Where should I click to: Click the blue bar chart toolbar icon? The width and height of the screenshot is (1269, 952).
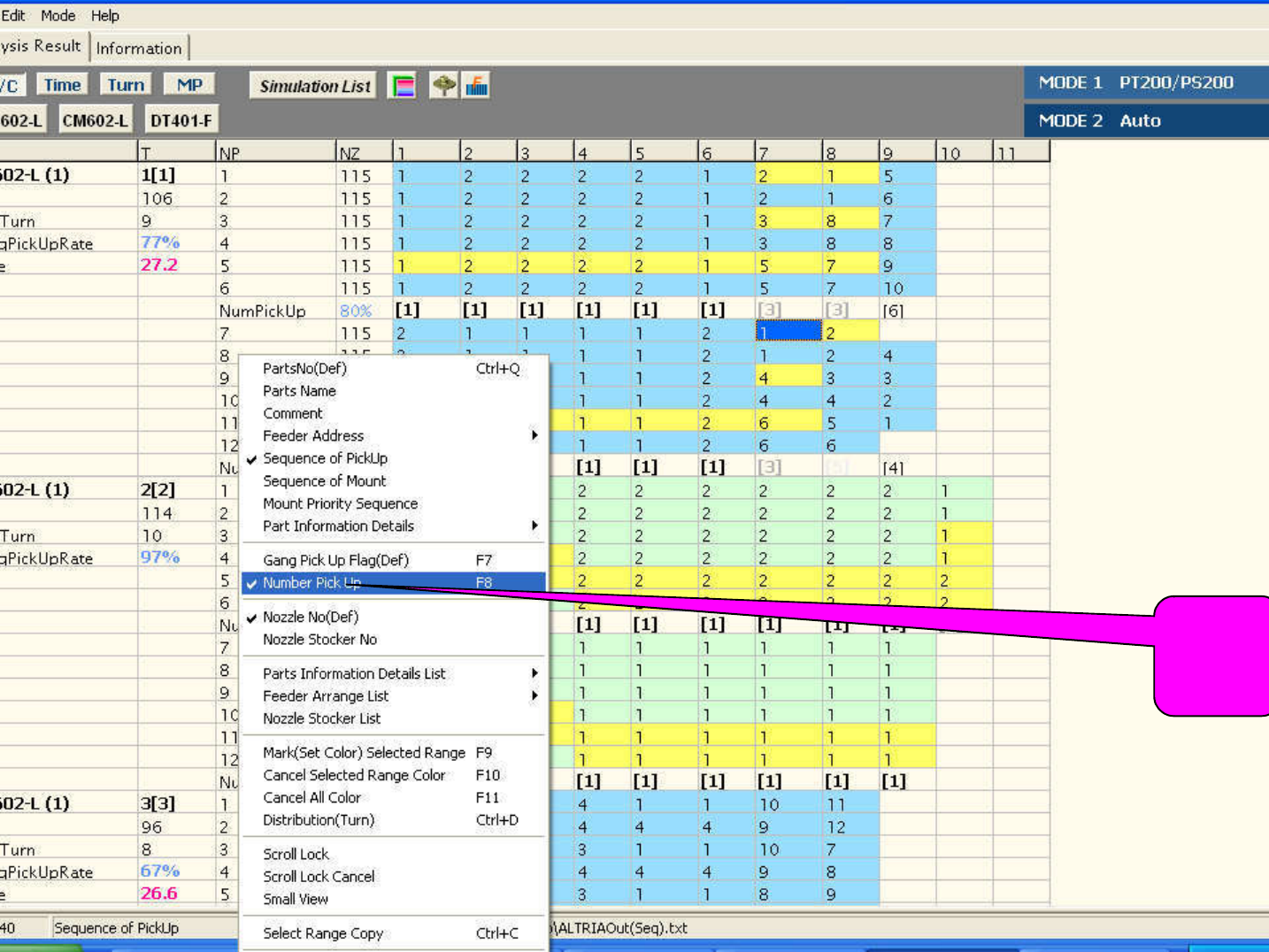(x=477, y=86)
